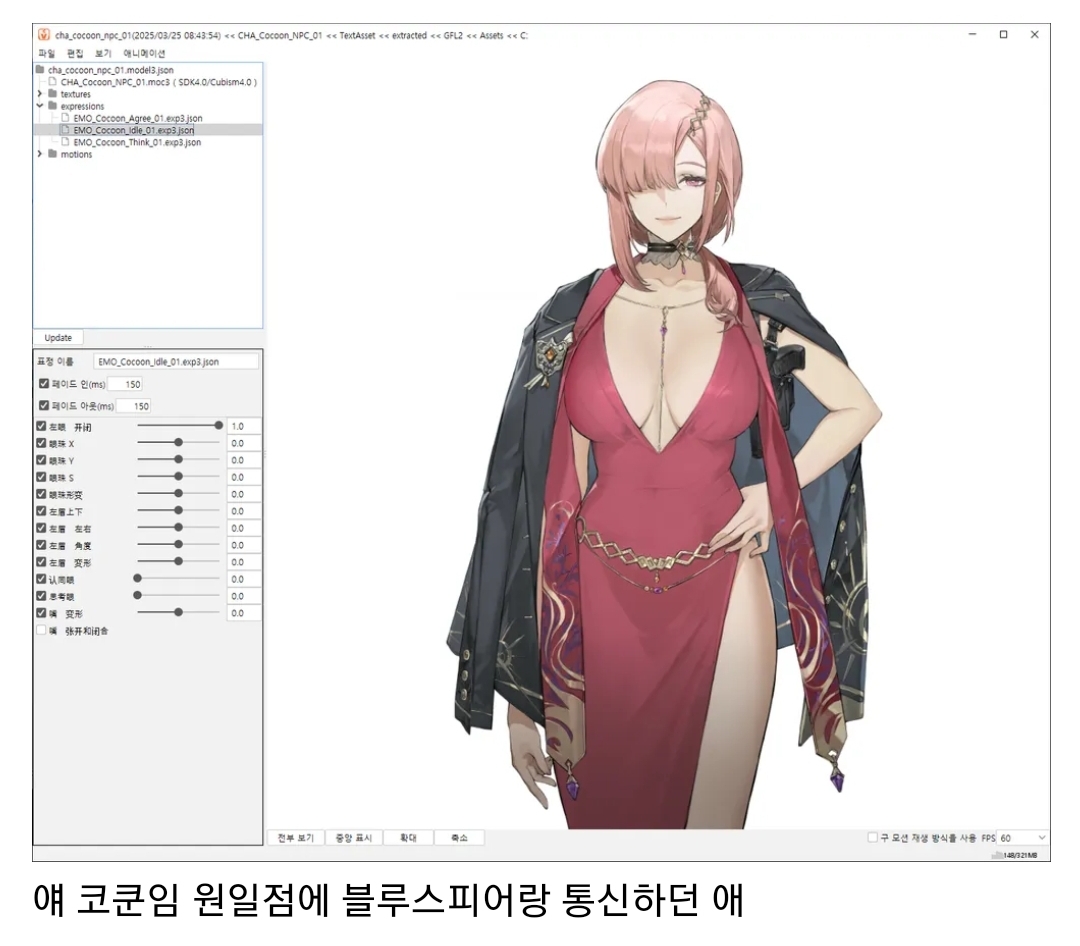Uncheck the 嘴 变形 parameter checkbox

coord(41,613)
